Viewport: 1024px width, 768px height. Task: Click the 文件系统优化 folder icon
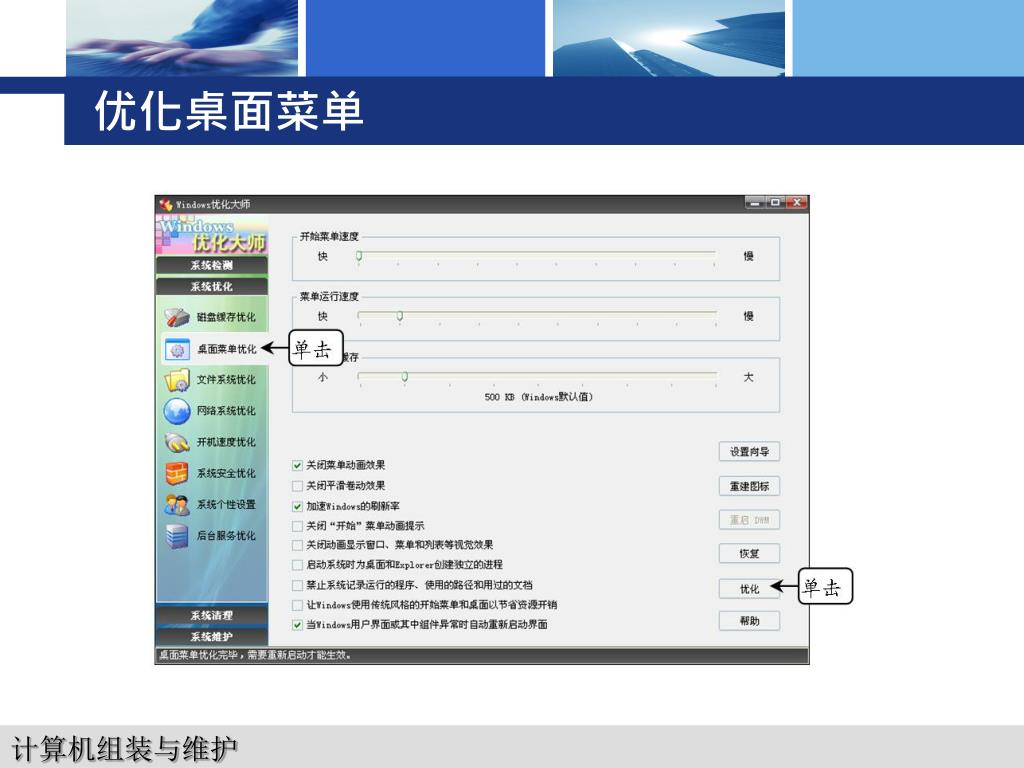pyautogui.click(x=177, y=380)
